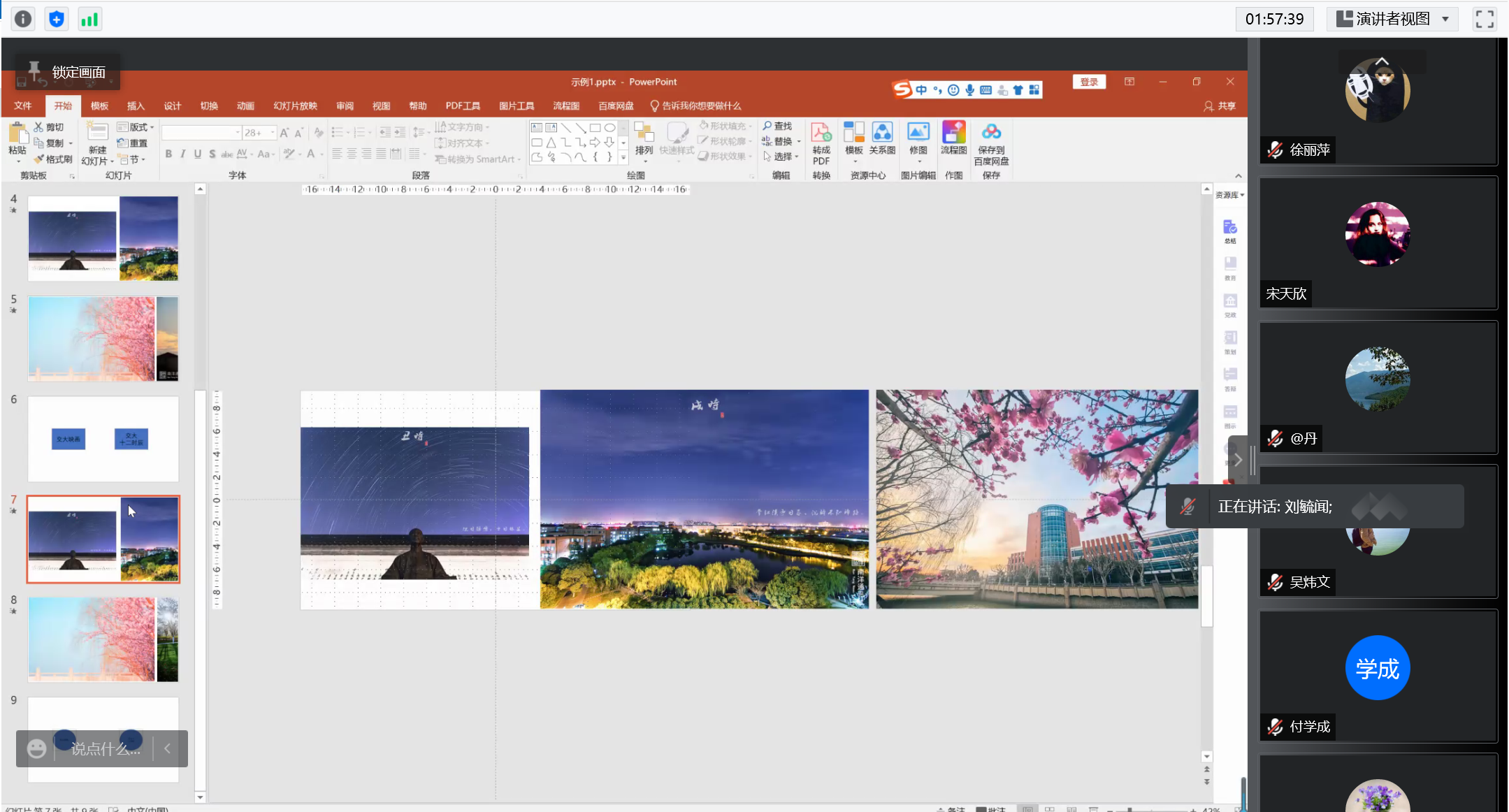
Task: Switch to the 插入 ribbon tab
Action: pos(136,106)
